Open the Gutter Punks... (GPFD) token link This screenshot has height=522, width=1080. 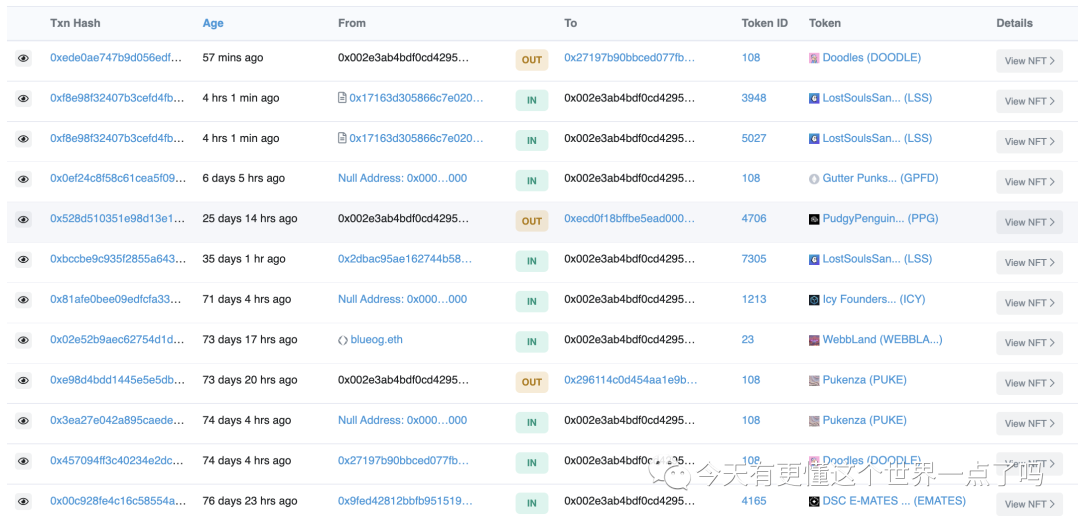click(880, 178)
